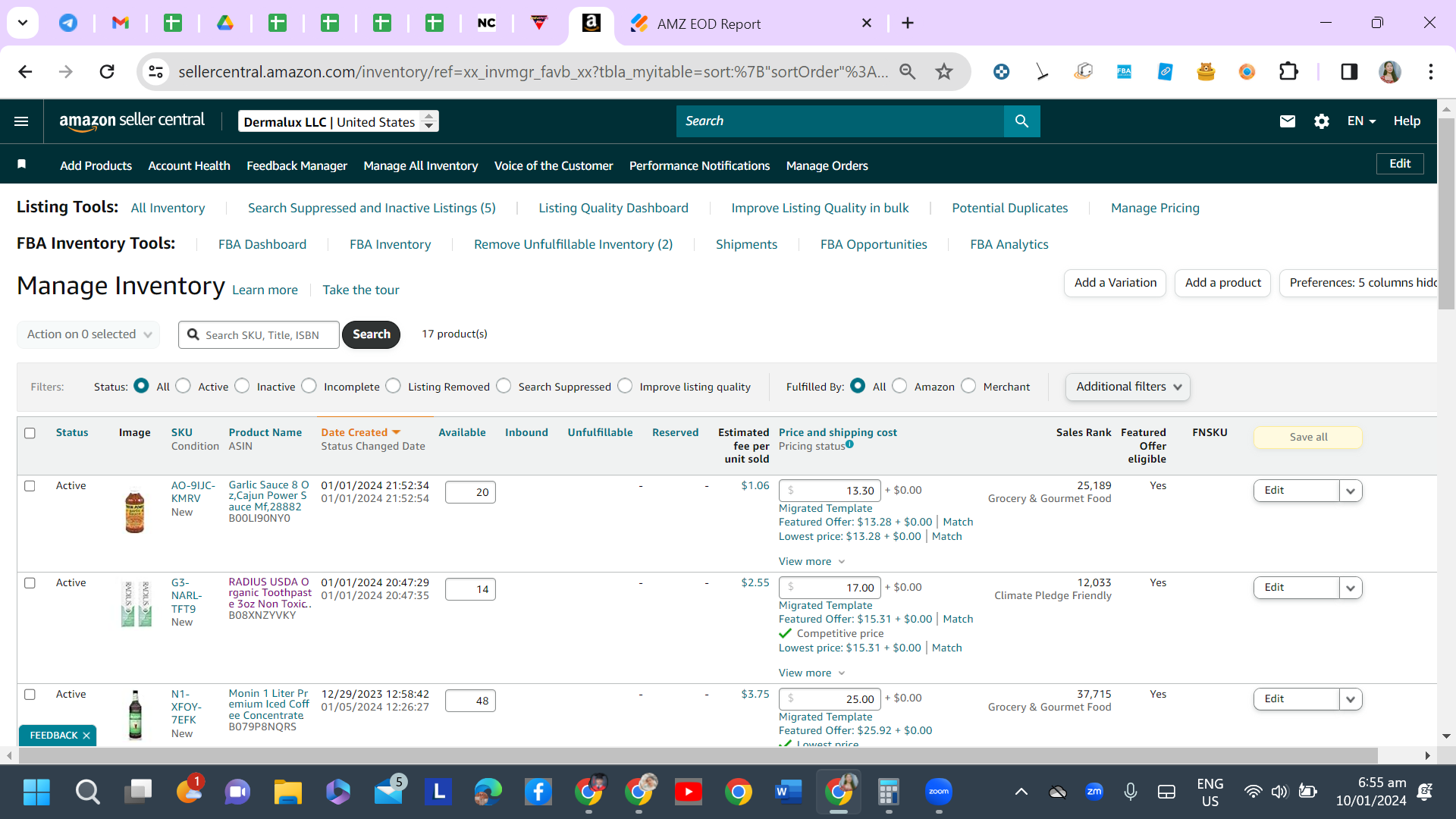This screenshot has height=819, width=1456.
Task: Click the Add a Variation button
Action: (x=1115, y=283)
